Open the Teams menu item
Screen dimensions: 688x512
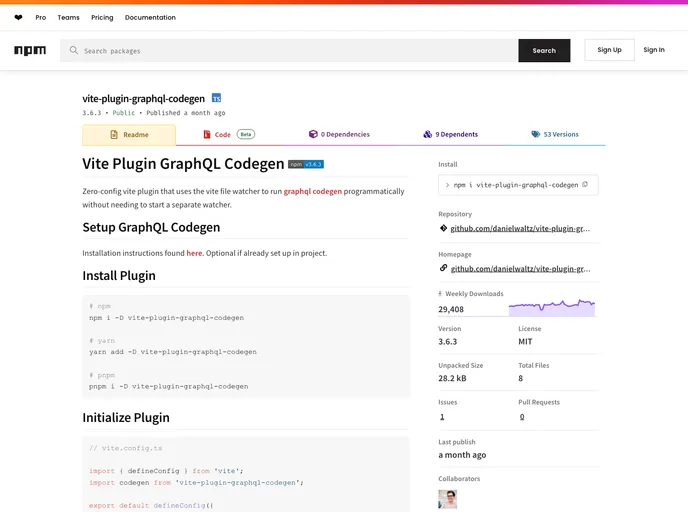click(x=68, y=18)
